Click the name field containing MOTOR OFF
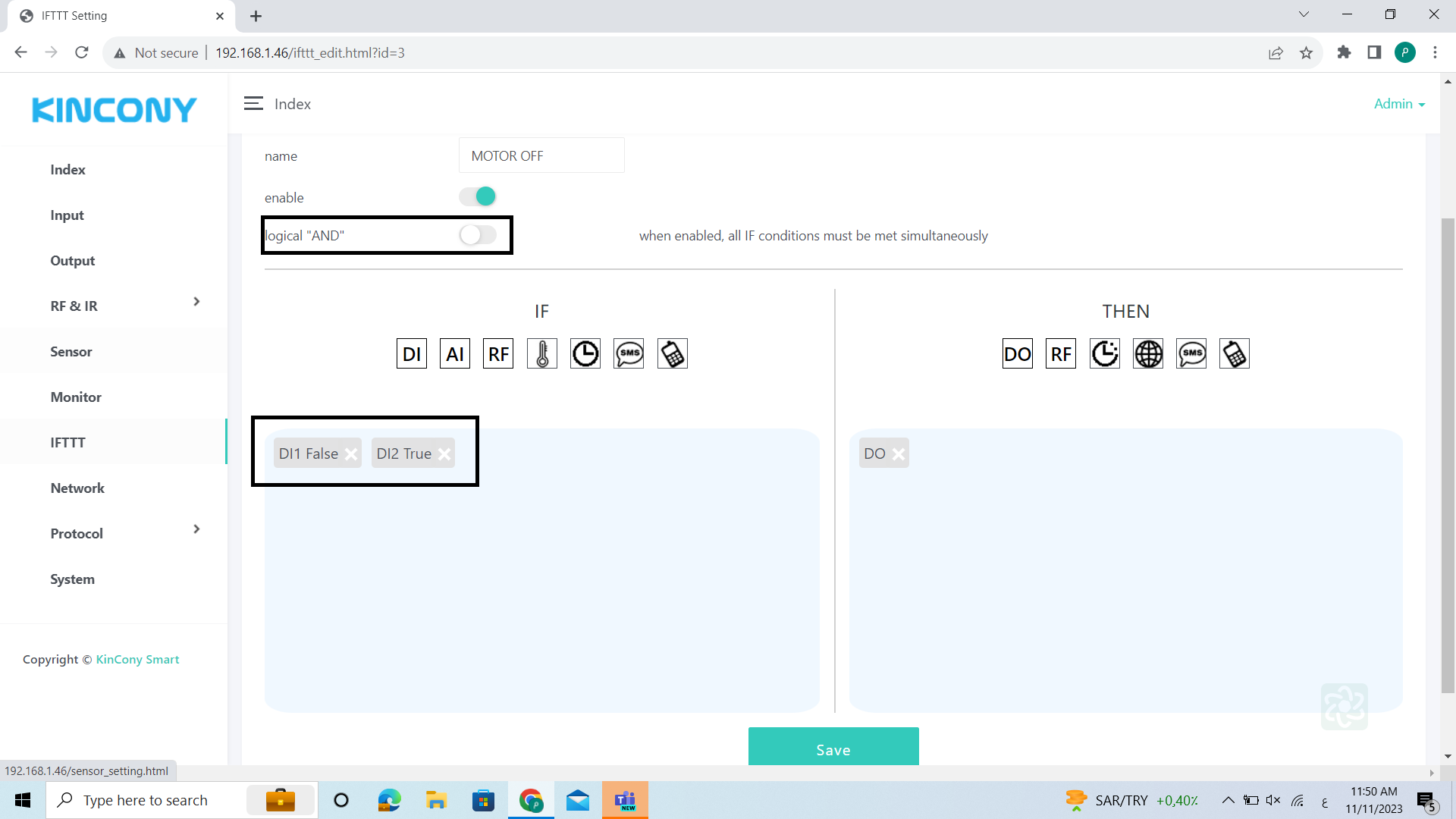This screenshot has width=1456, height=819. (x=541, y=156)
